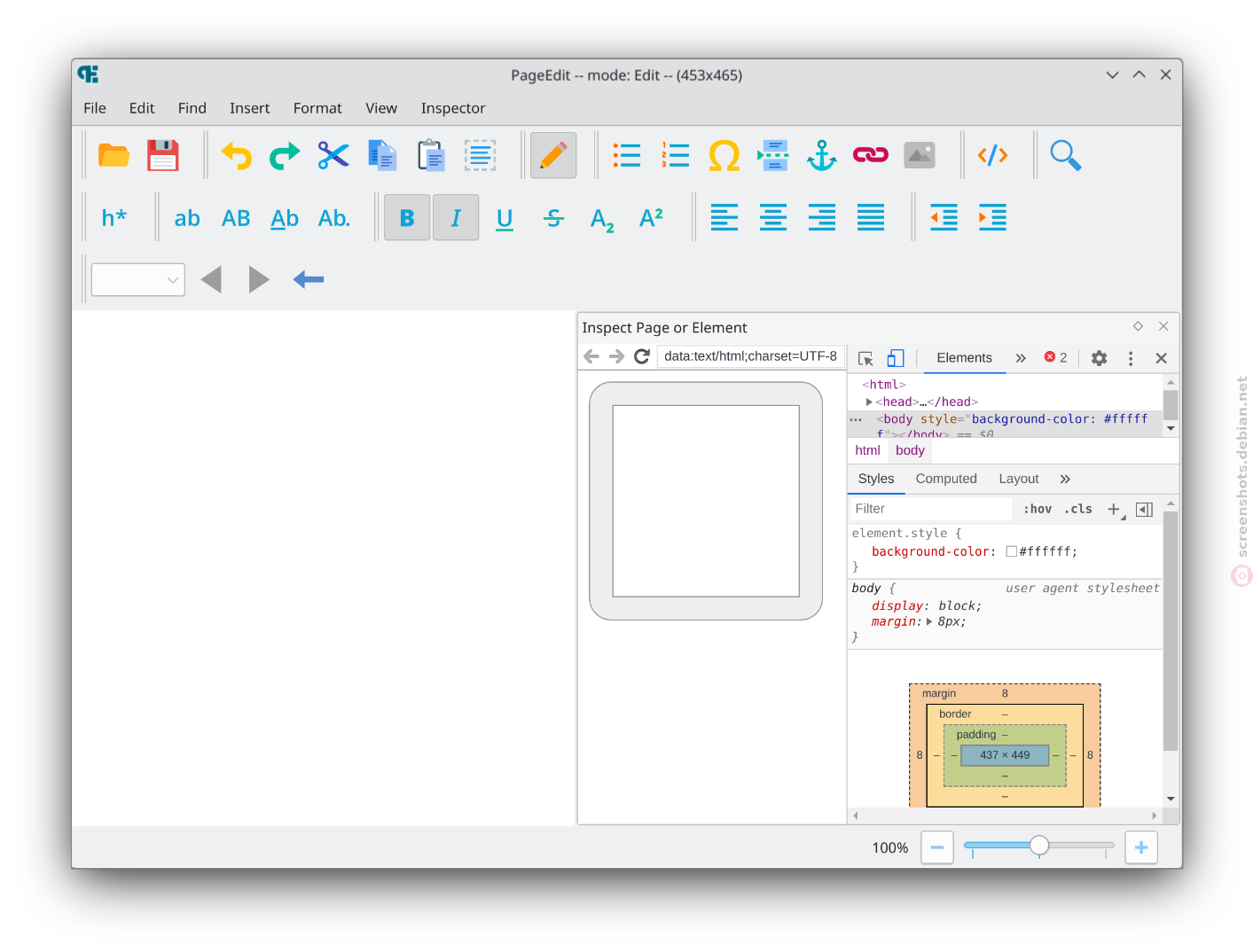Viewport: 1253px width, 952px height.
Task: Insert a hyperlink with the chain icon
Action: point(871,156)
